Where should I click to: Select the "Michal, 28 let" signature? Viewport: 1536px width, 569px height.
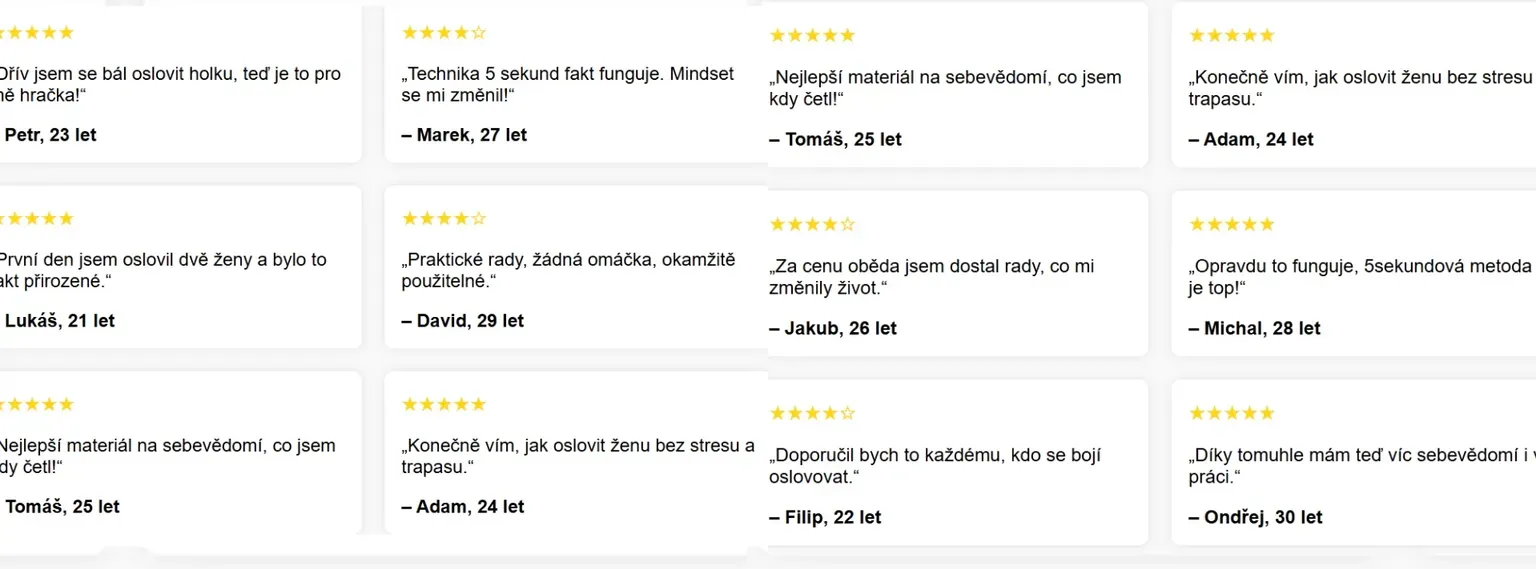click(x=1254, y=328)
